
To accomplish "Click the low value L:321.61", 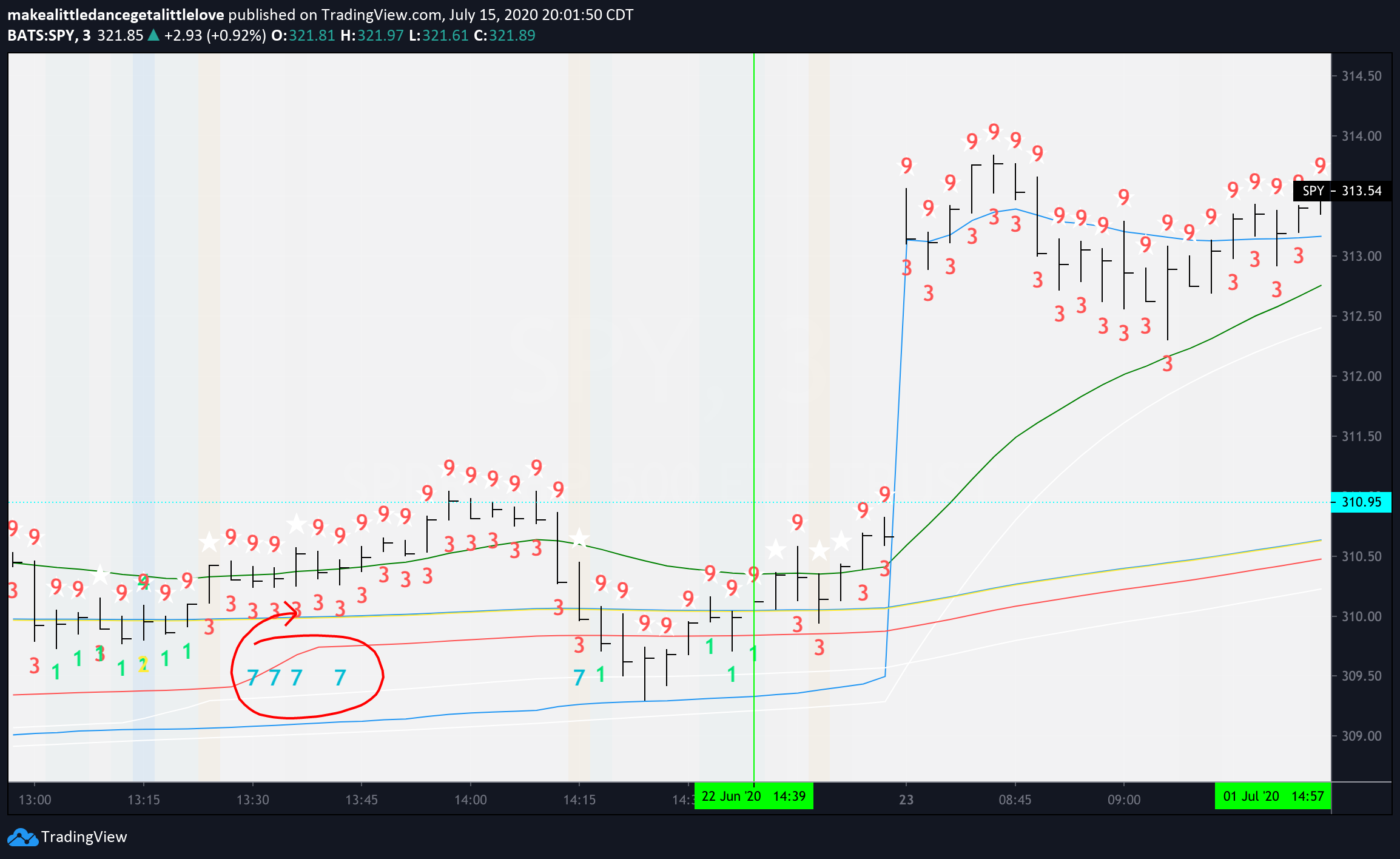I will (439, 35).
